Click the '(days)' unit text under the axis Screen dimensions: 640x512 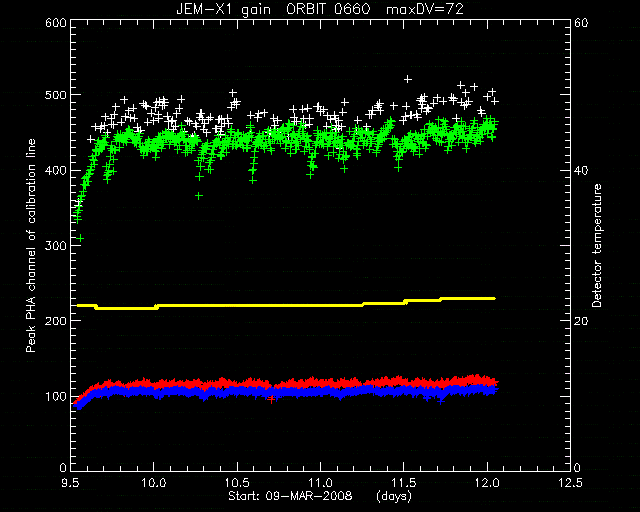(394, 496)
